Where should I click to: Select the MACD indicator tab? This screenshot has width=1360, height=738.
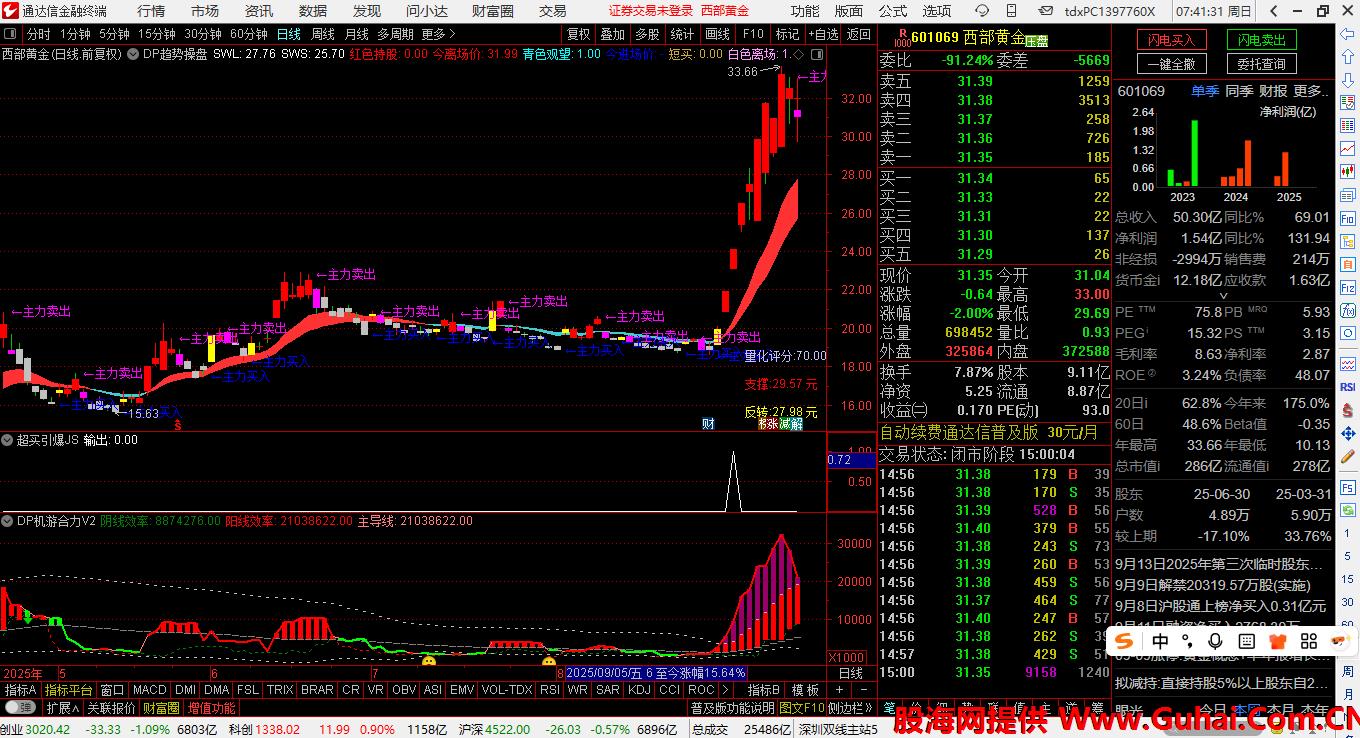[149, 689]
